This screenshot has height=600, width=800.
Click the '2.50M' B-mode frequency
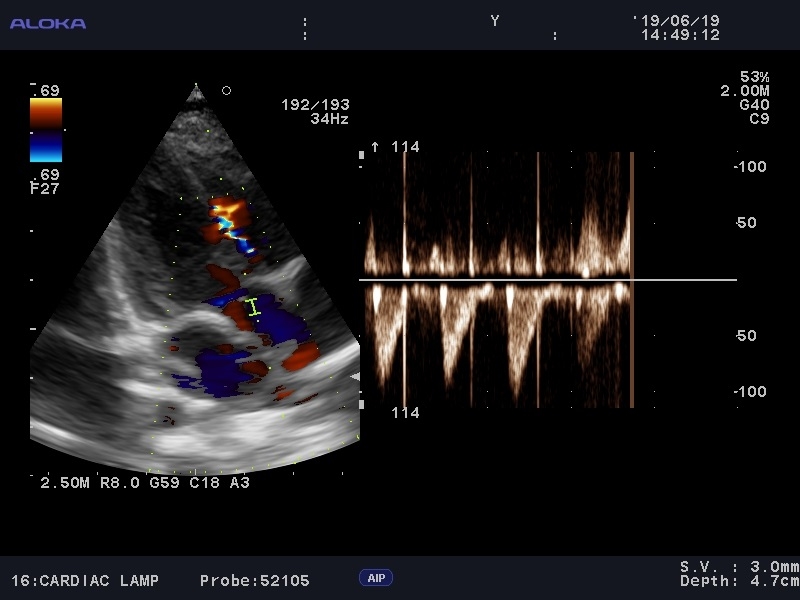coord(65,482)
